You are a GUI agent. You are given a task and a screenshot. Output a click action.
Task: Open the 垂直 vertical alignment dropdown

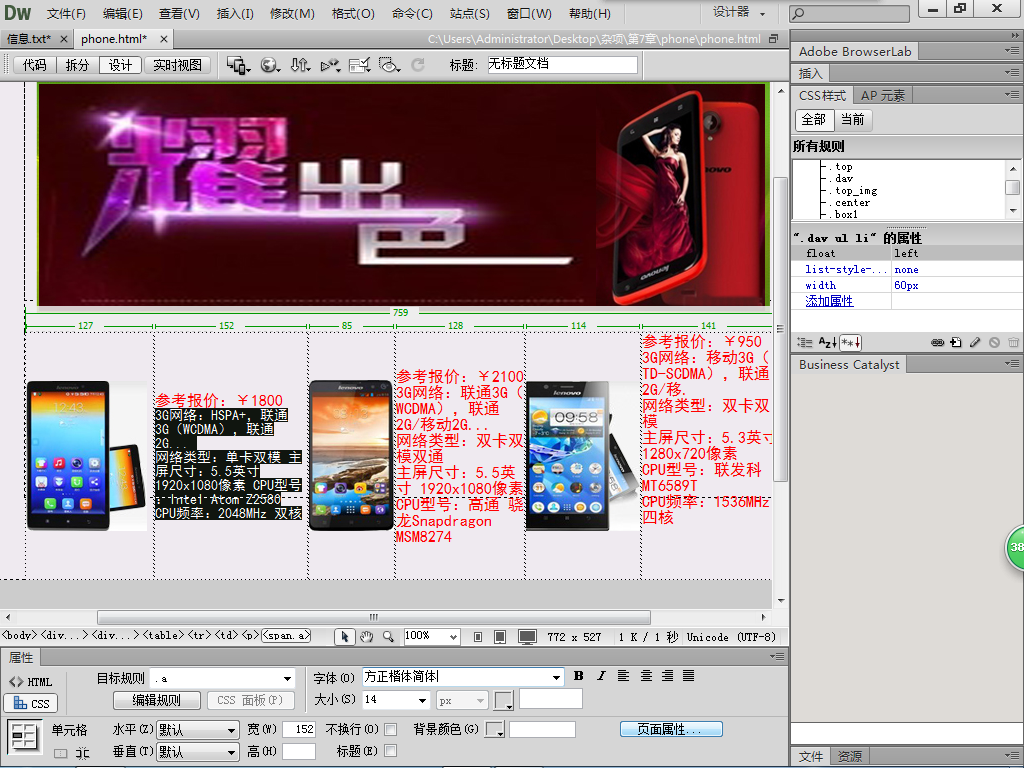click(231, 752)
